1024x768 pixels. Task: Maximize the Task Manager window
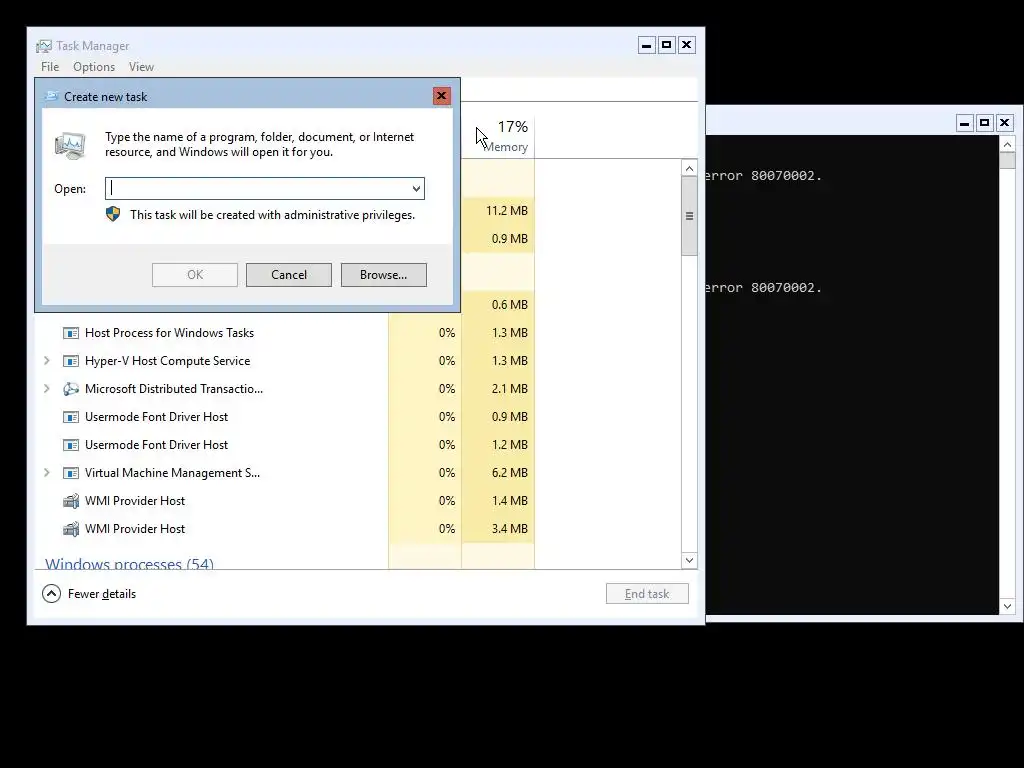pyautogui.click(x=667, y=45)
